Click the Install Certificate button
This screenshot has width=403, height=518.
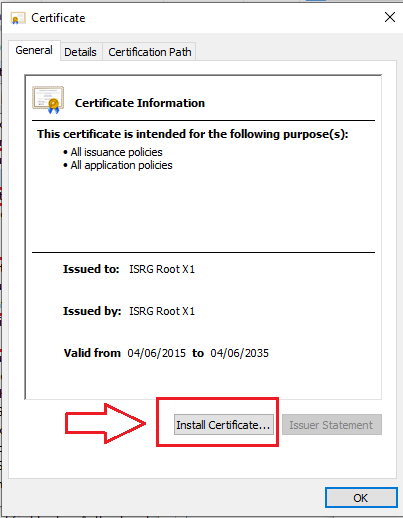223,425
